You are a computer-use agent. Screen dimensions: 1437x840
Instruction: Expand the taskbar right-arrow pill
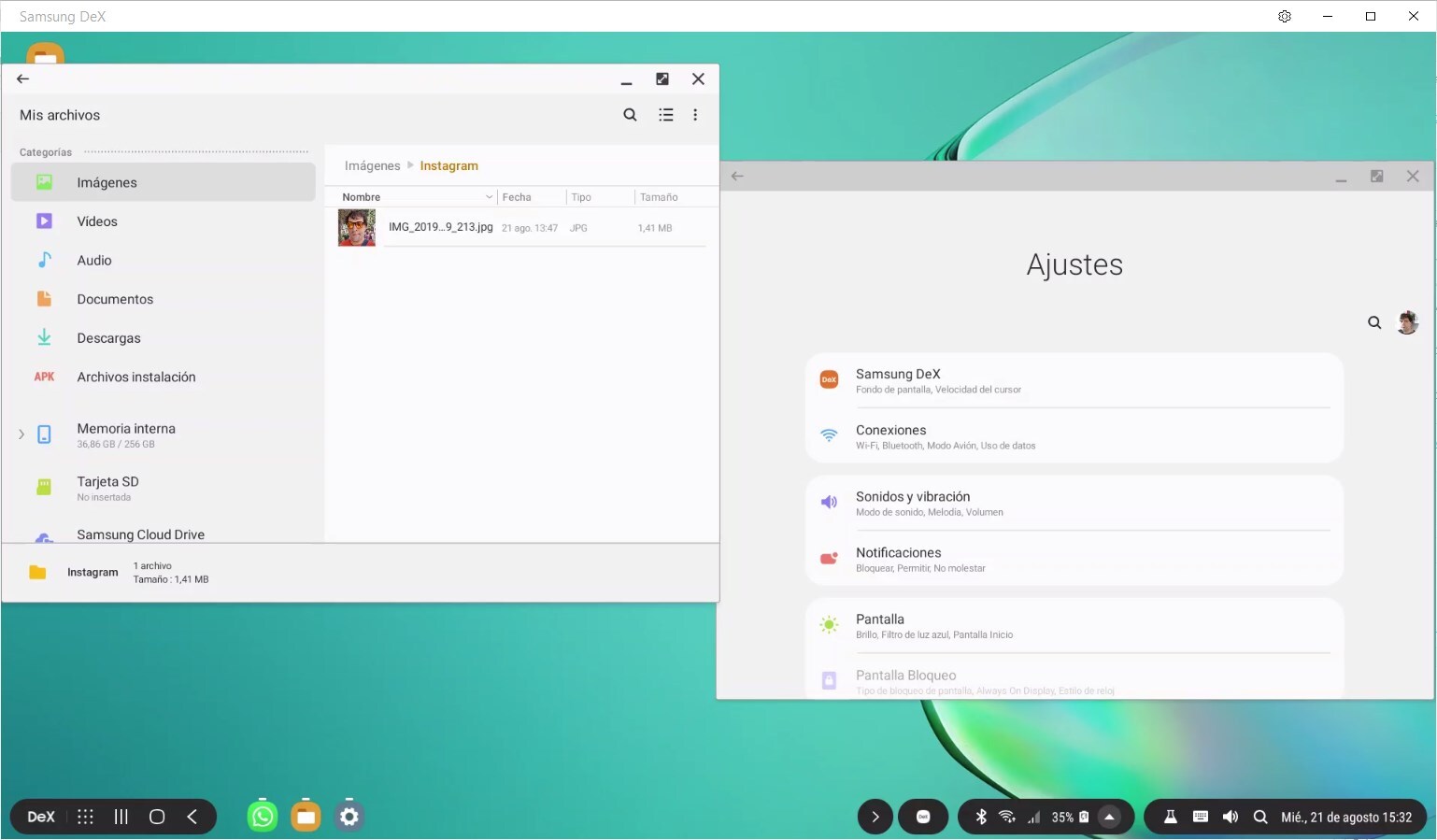pos(875,817)
